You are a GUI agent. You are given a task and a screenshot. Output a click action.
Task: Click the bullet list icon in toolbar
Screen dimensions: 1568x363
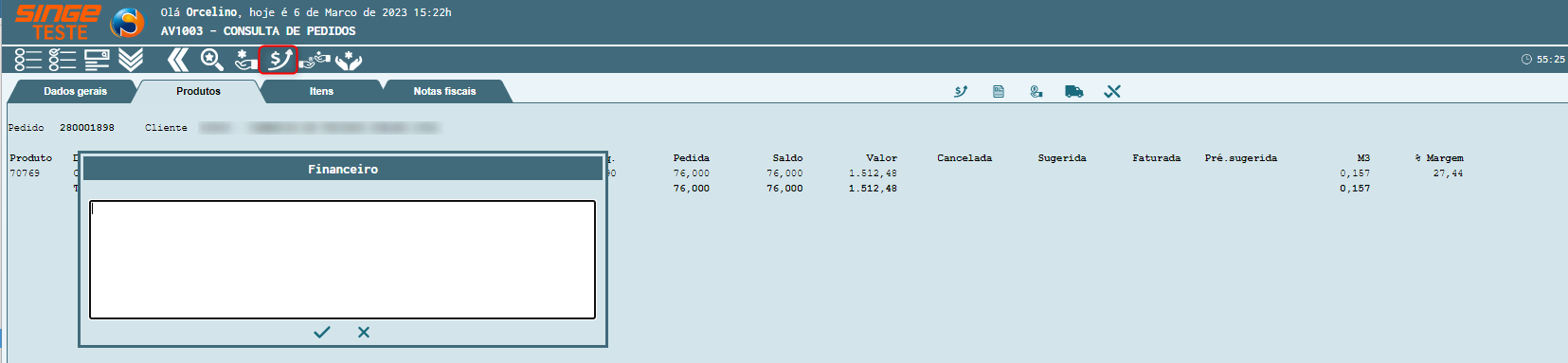(x=27, y=60)
